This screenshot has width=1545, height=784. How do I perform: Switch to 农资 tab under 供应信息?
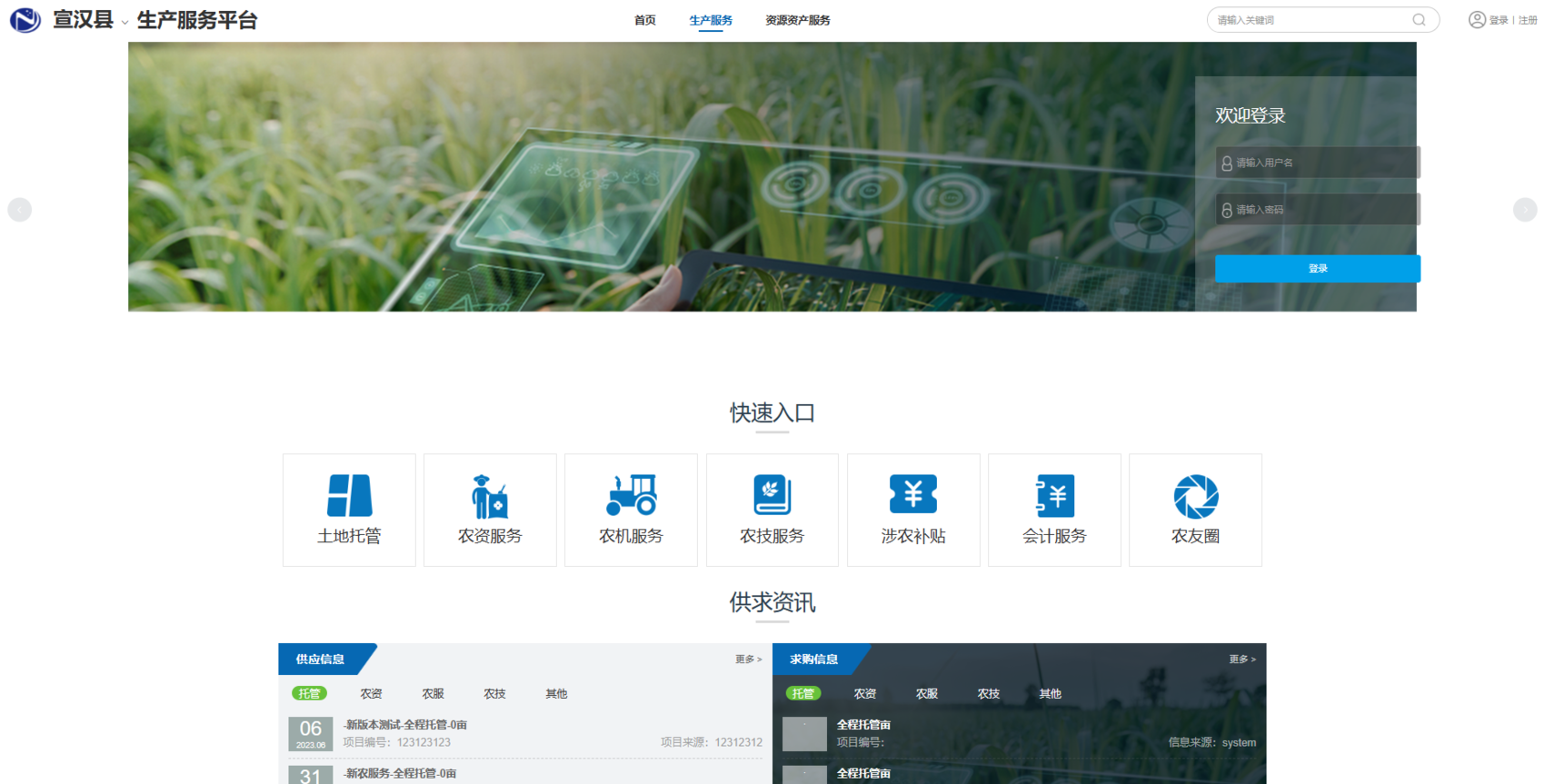click(371, 694)
